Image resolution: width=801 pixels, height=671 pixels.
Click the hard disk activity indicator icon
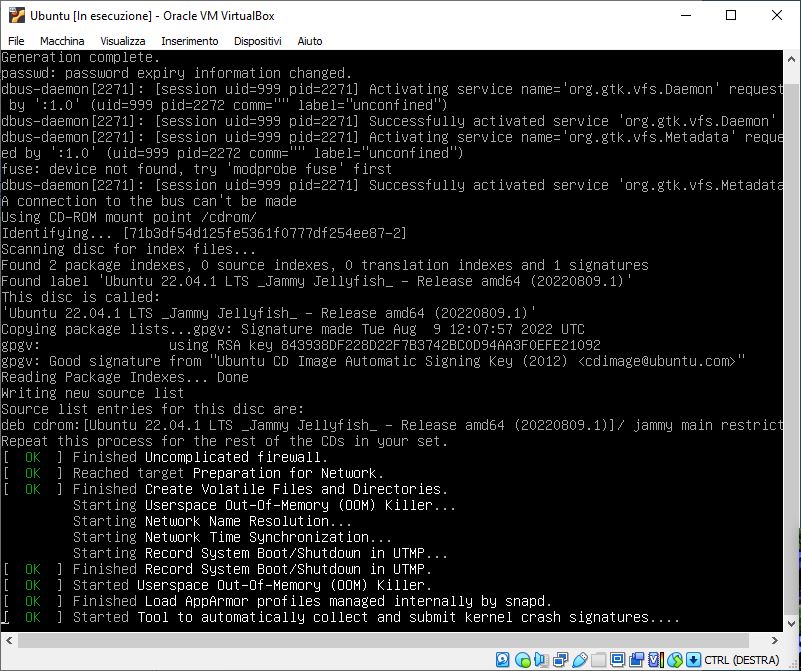503,660
